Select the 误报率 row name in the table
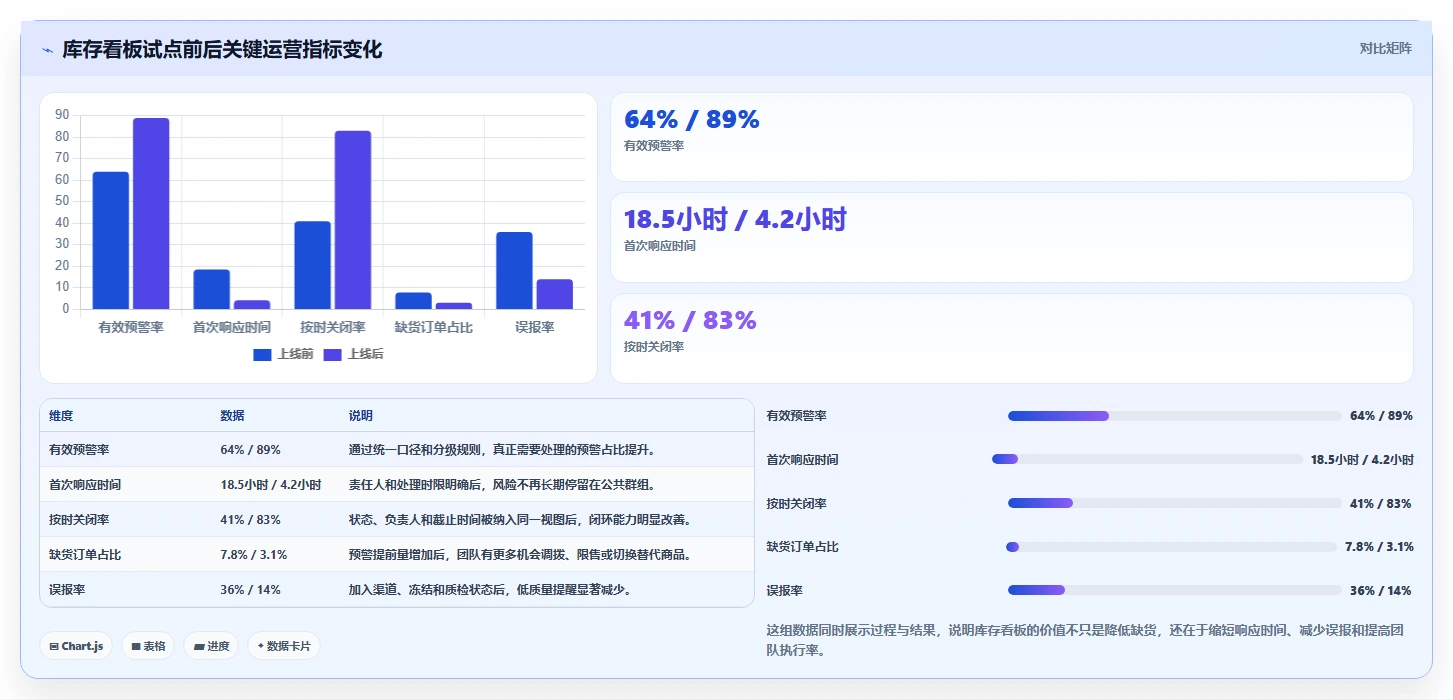Image resolution: width=1453 pixels, height=700 pixels. [x=67, y=590]
